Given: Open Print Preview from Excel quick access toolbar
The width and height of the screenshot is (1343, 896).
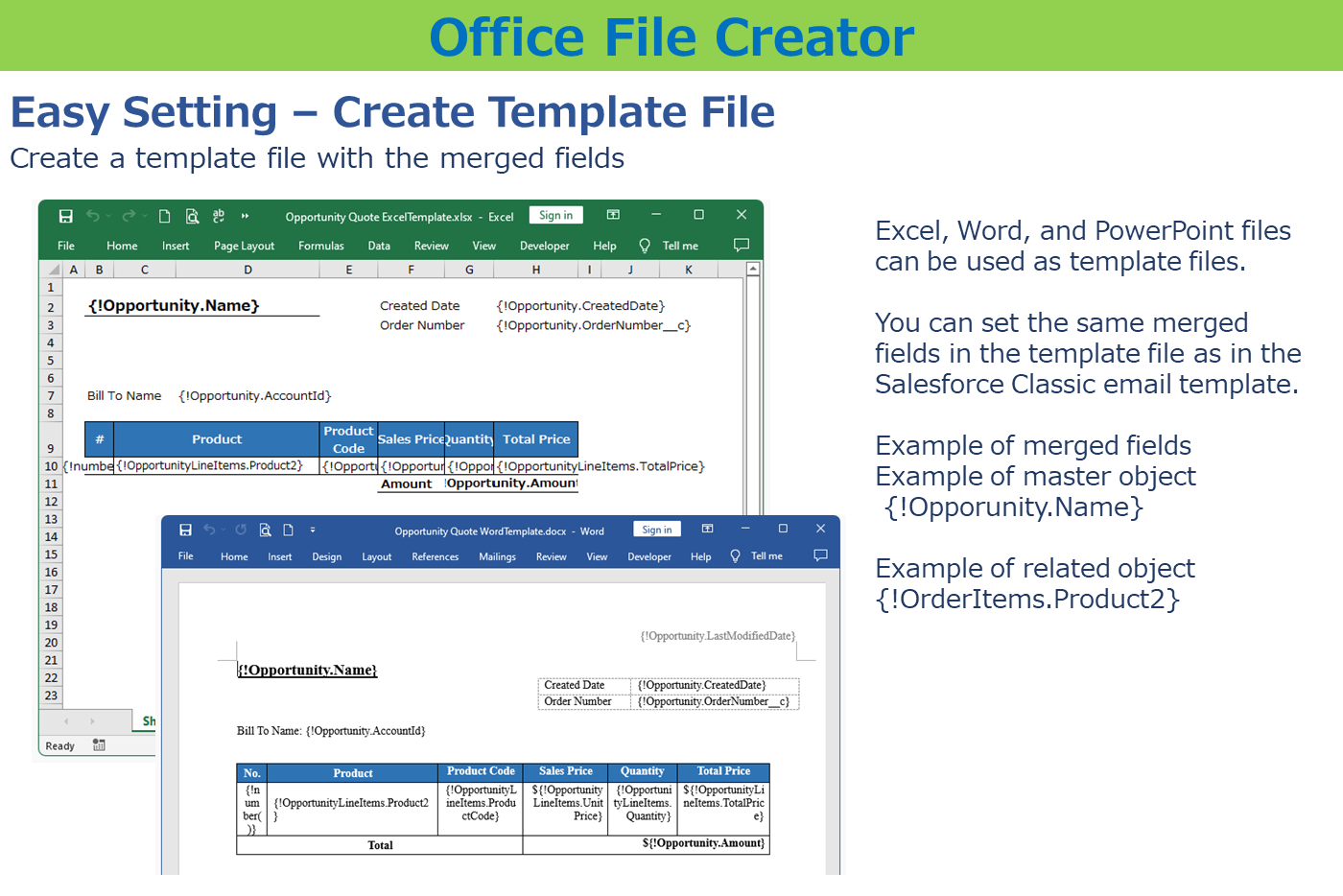Looking at the screenshot, I should 192,216.
